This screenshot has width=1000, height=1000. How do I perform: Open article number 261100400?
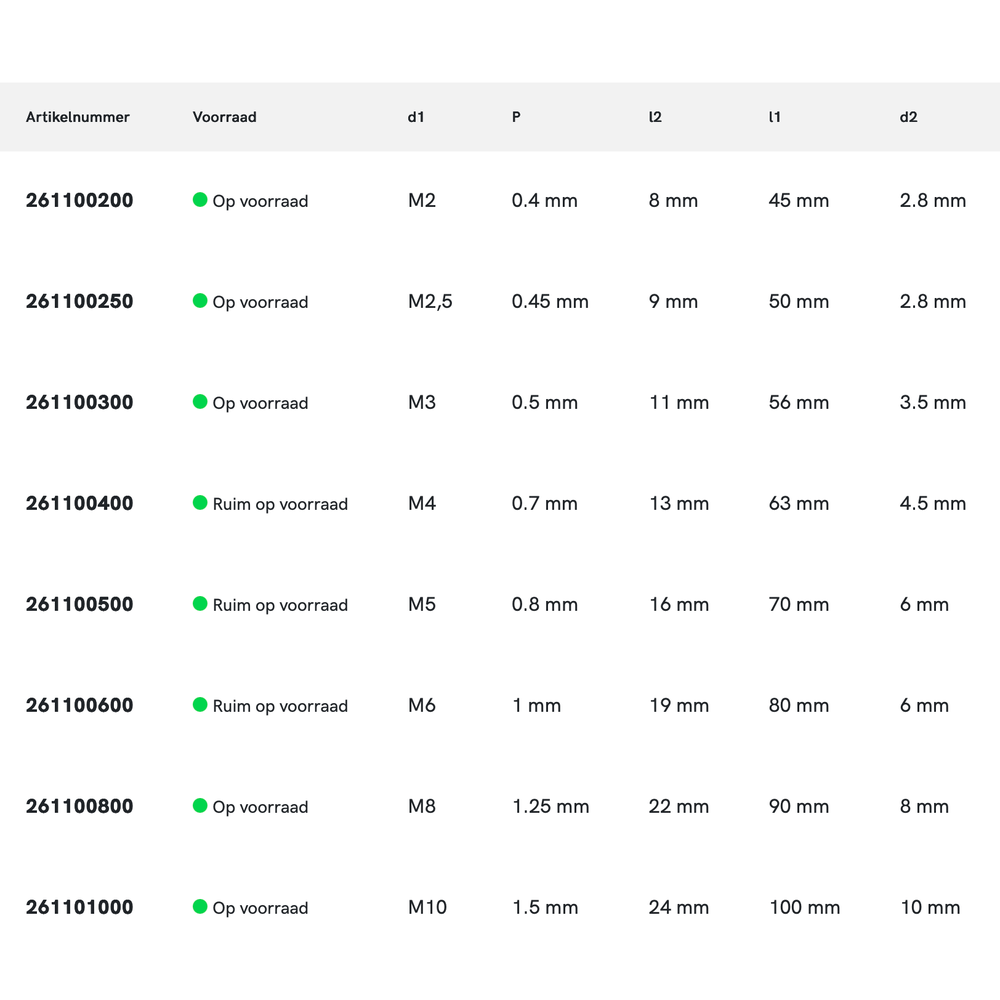79,504
